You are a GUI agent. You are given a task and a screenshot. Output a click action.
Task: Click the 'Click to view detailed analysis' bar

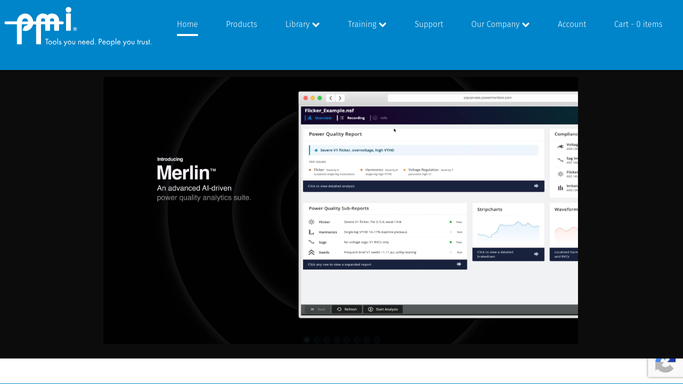pos(423,186)
